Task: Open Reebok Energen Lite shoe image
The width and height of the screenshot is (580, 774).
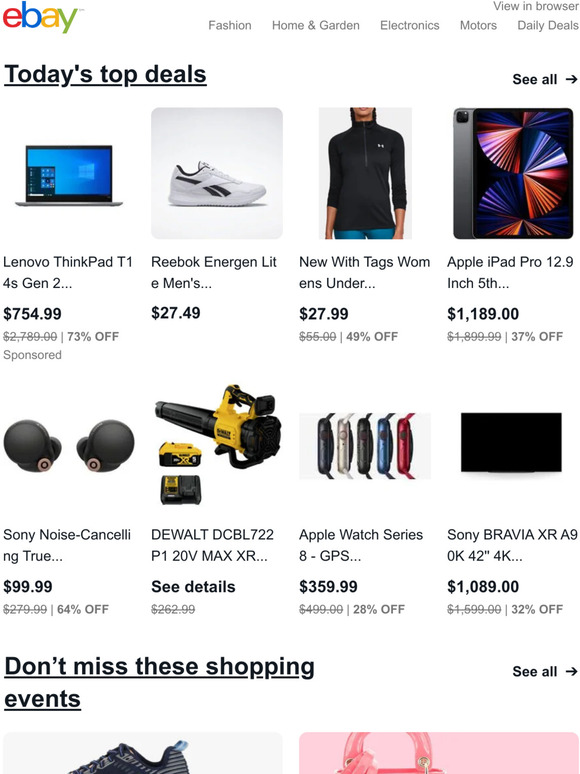Action: pos(217,173)
